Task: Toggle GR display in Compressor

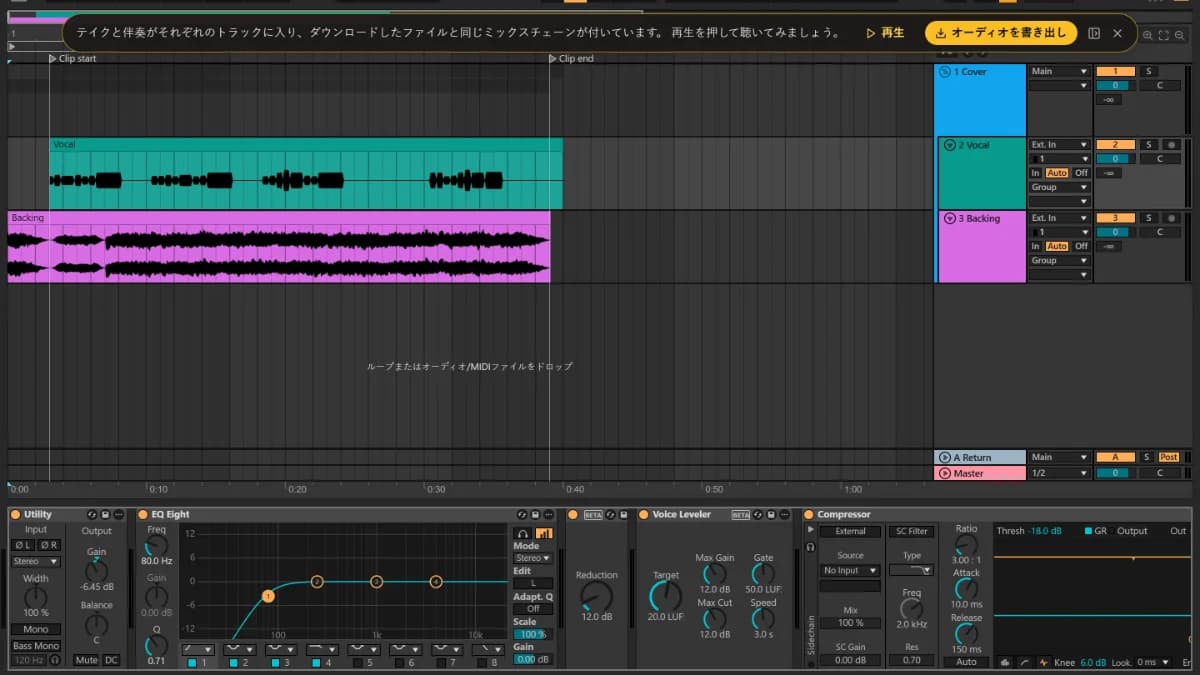Action: pos(1088,531)
